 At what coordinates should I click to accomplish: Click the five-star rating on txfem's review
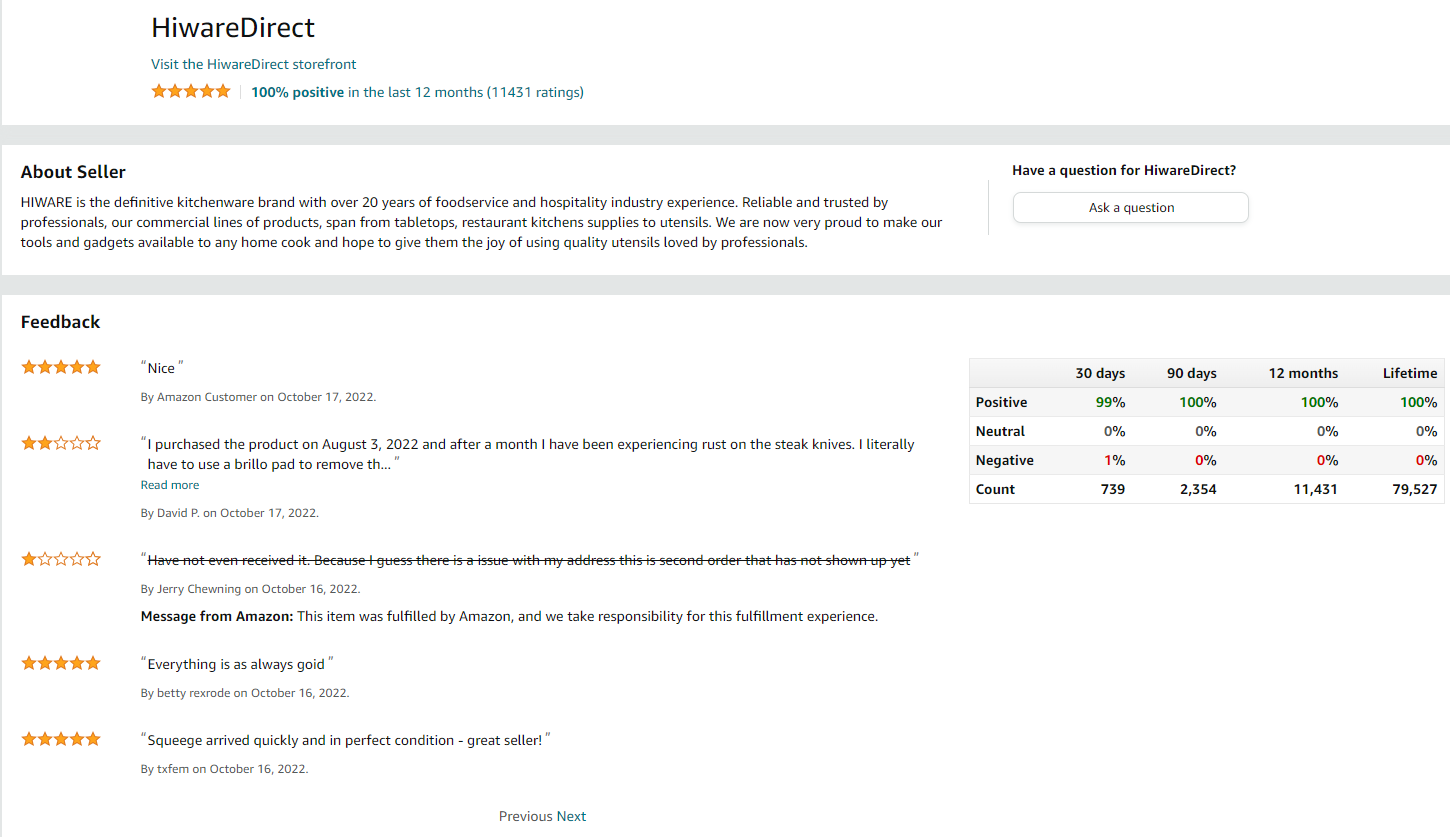click(x=61, y=739)
